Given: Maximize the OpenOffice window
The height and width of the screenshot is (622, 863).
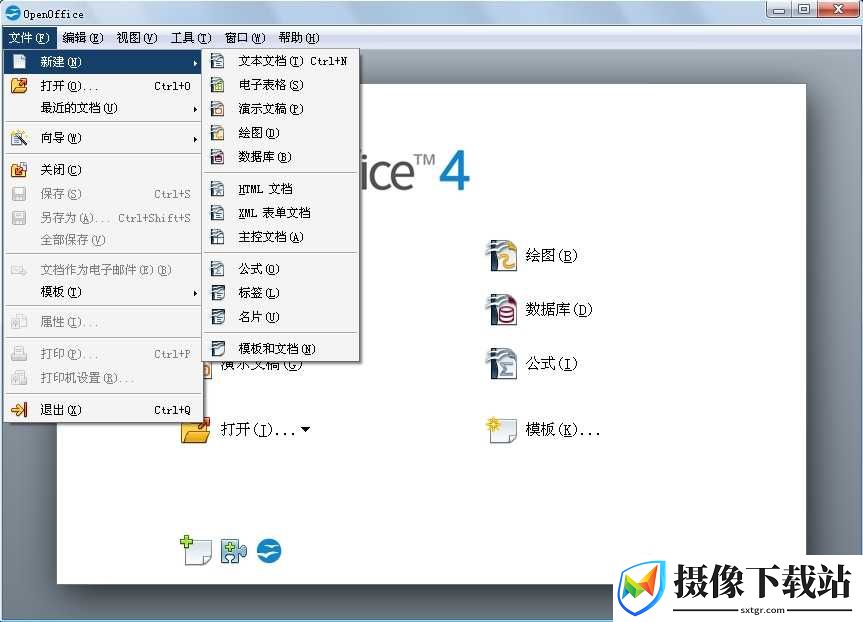Looking at the screenshot, I should (x=805, y=10).
